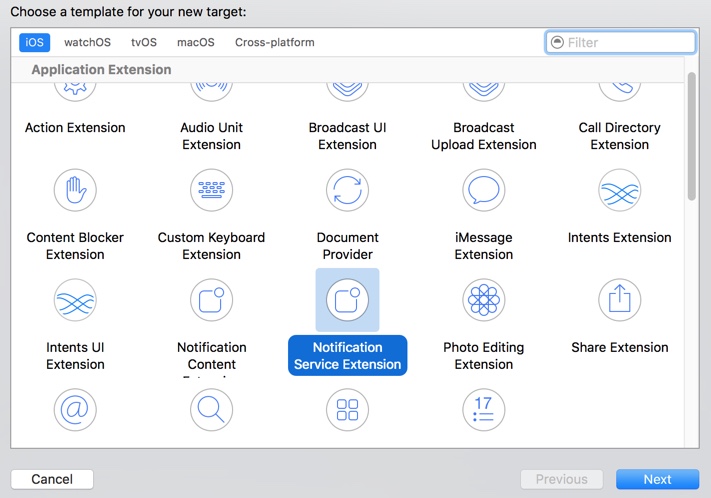Select the Content Blocker hand icon
The image size is (711, 498).
click(x=75, y=190)
